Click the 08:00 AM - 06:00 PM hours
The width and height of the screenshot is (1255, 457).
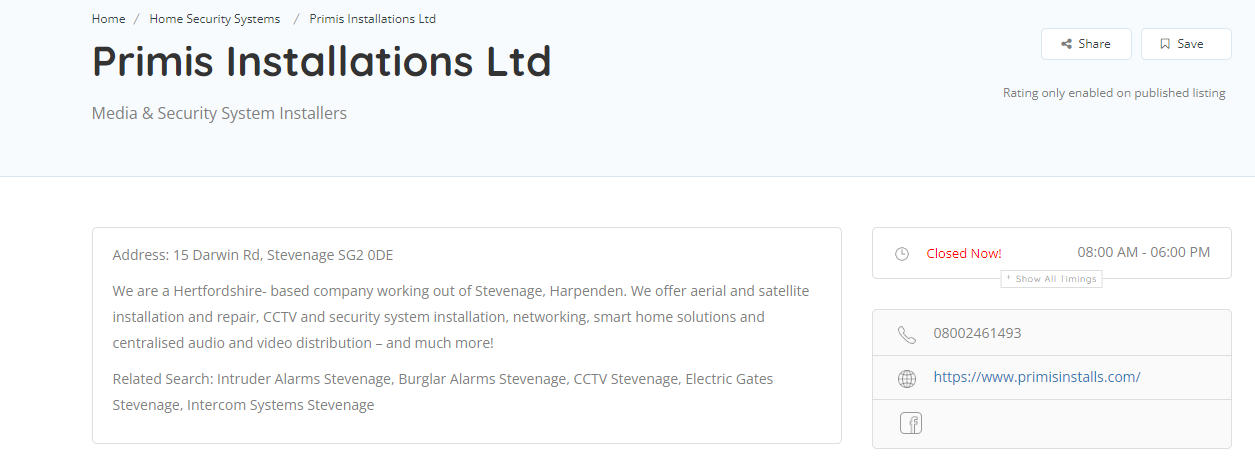click(x=1144, y=252)
